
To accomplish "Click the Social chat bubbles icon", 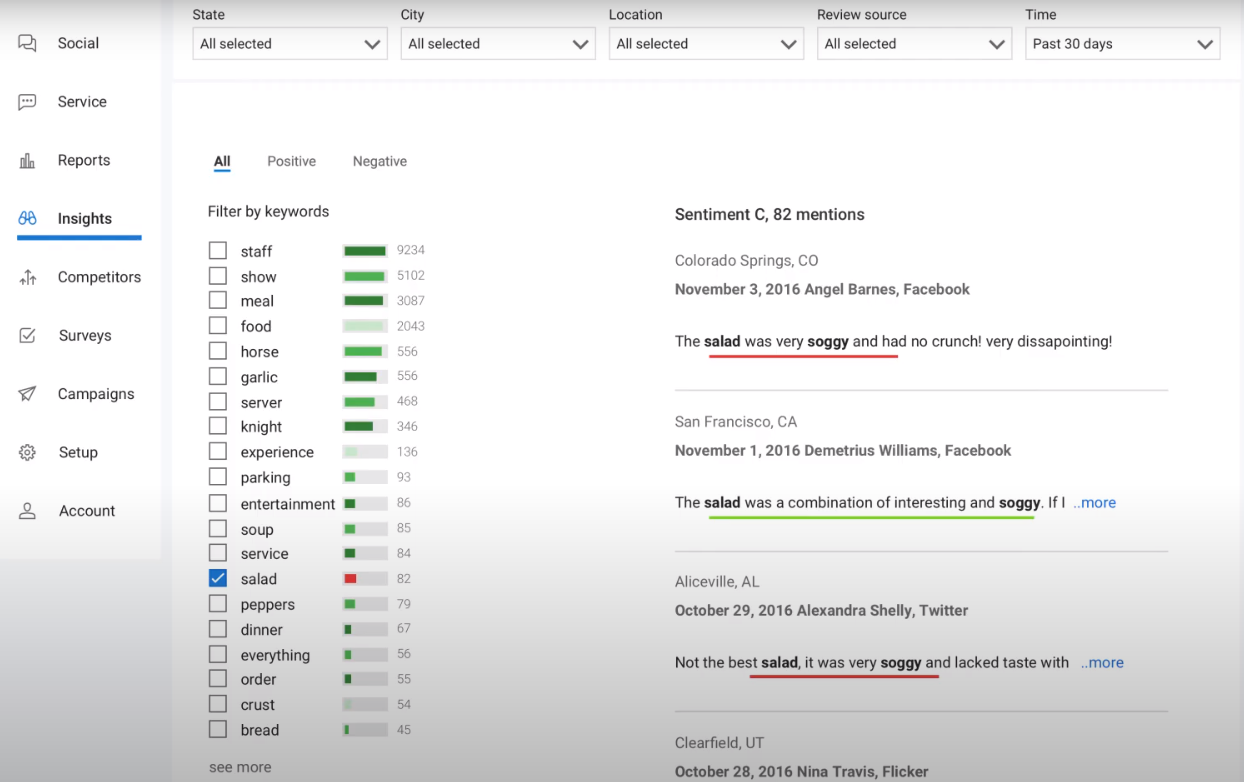I will 27,43.
